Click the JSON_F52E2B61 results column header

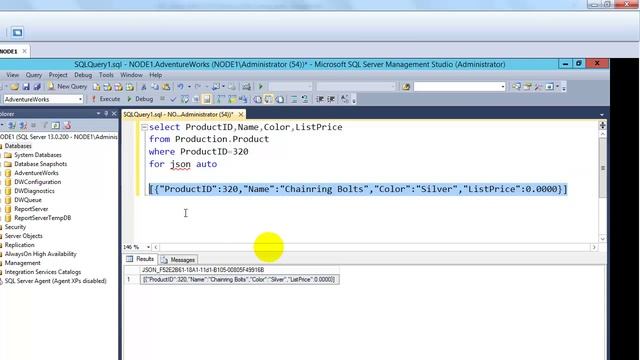click(240, 270)
